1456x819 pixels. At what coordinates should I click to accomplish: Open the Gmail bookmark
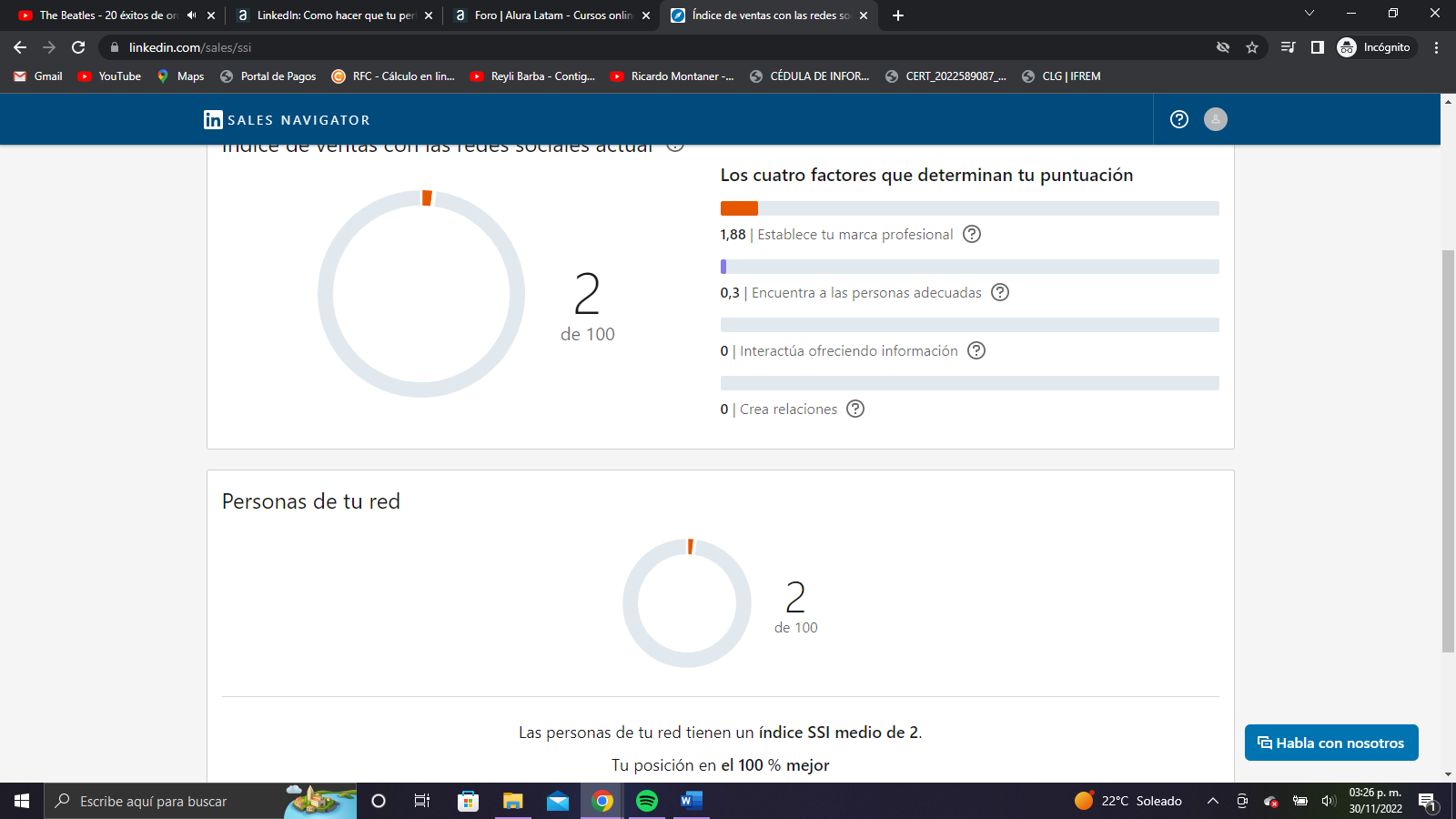(38, 76)
